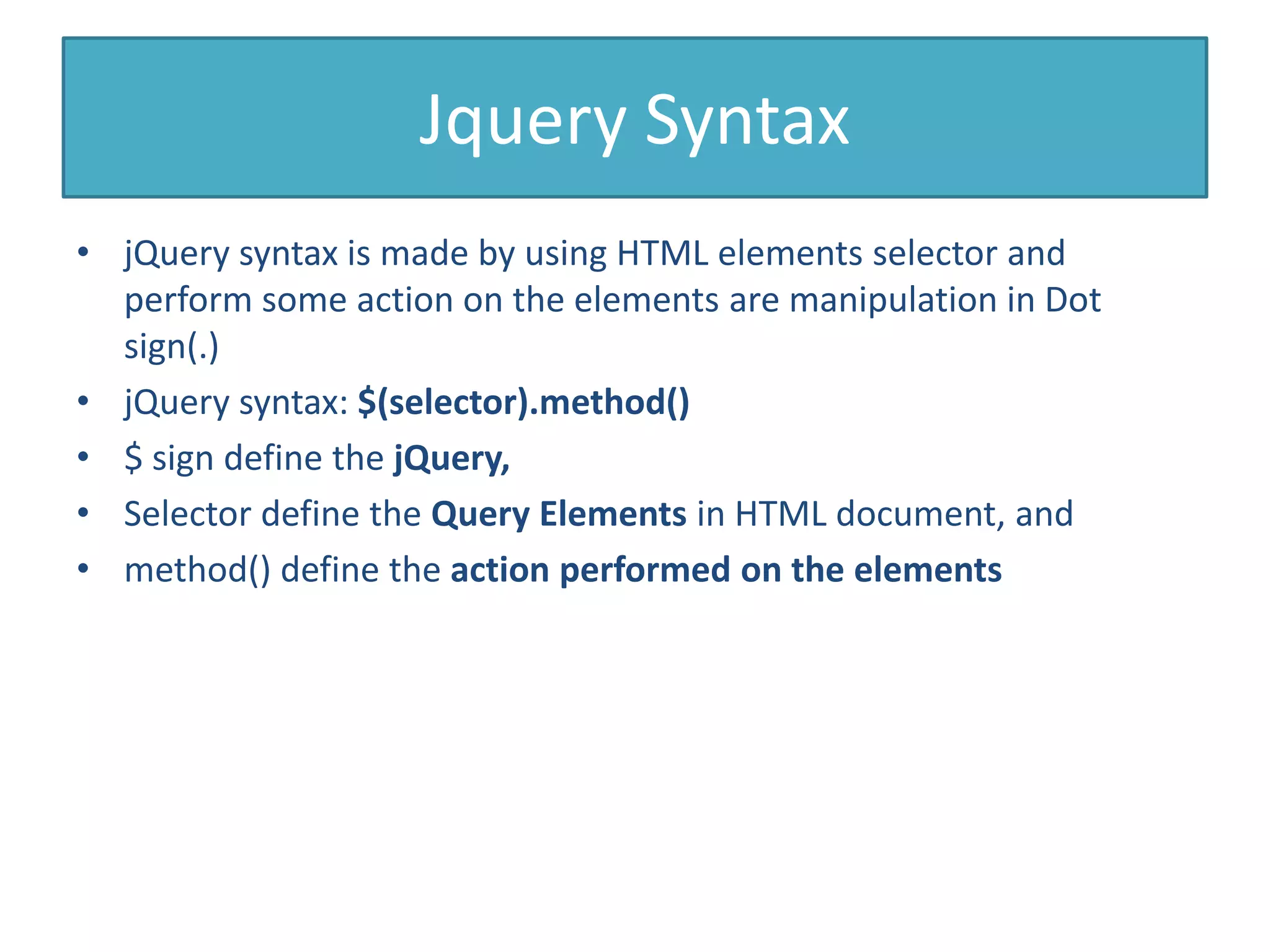Image resolution: width=1270 pixels, height=952 pixels.
Task: Click "HTML elements selector" in first bullet
Action: pos(806,254)
